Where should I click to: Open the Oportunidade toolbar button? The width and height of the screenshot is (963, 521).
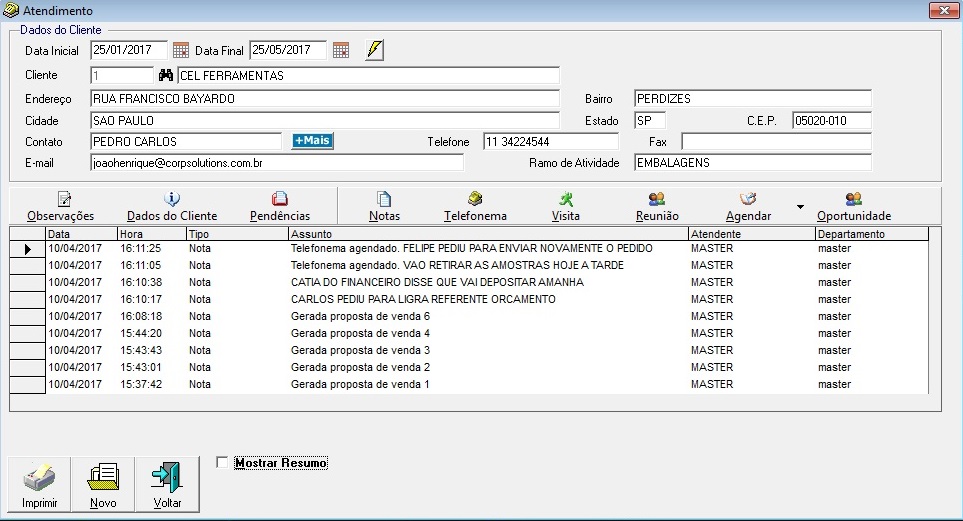[x=853, y=207]
